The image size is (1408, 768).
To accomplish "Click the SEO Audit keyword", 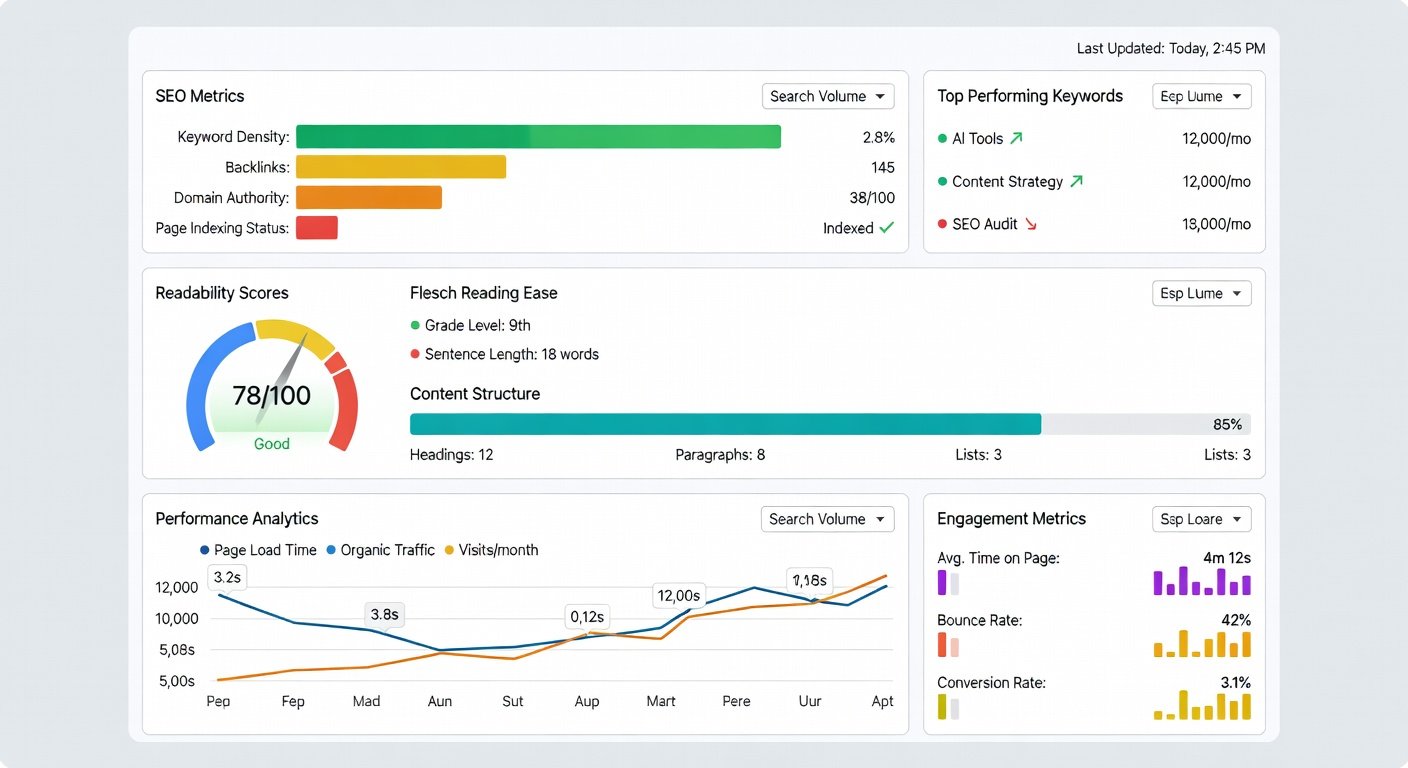I will pyautogui.click(x=985, y=224).
